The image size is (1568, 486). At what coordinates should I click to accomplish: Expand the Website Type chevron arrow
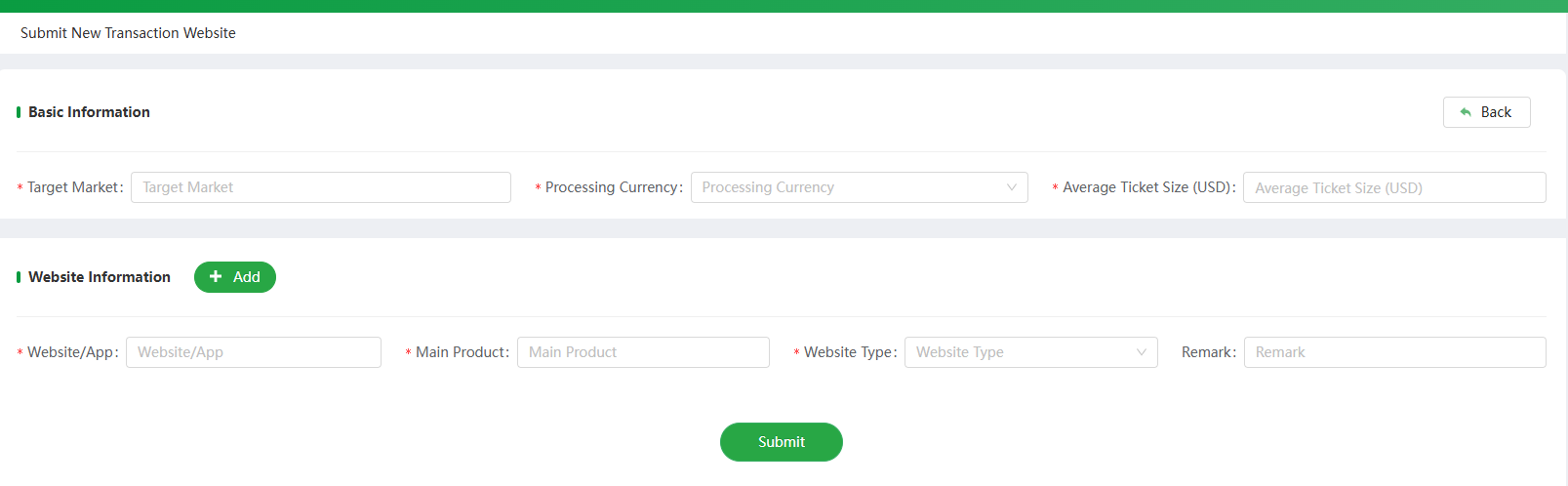coord(1142,352)
